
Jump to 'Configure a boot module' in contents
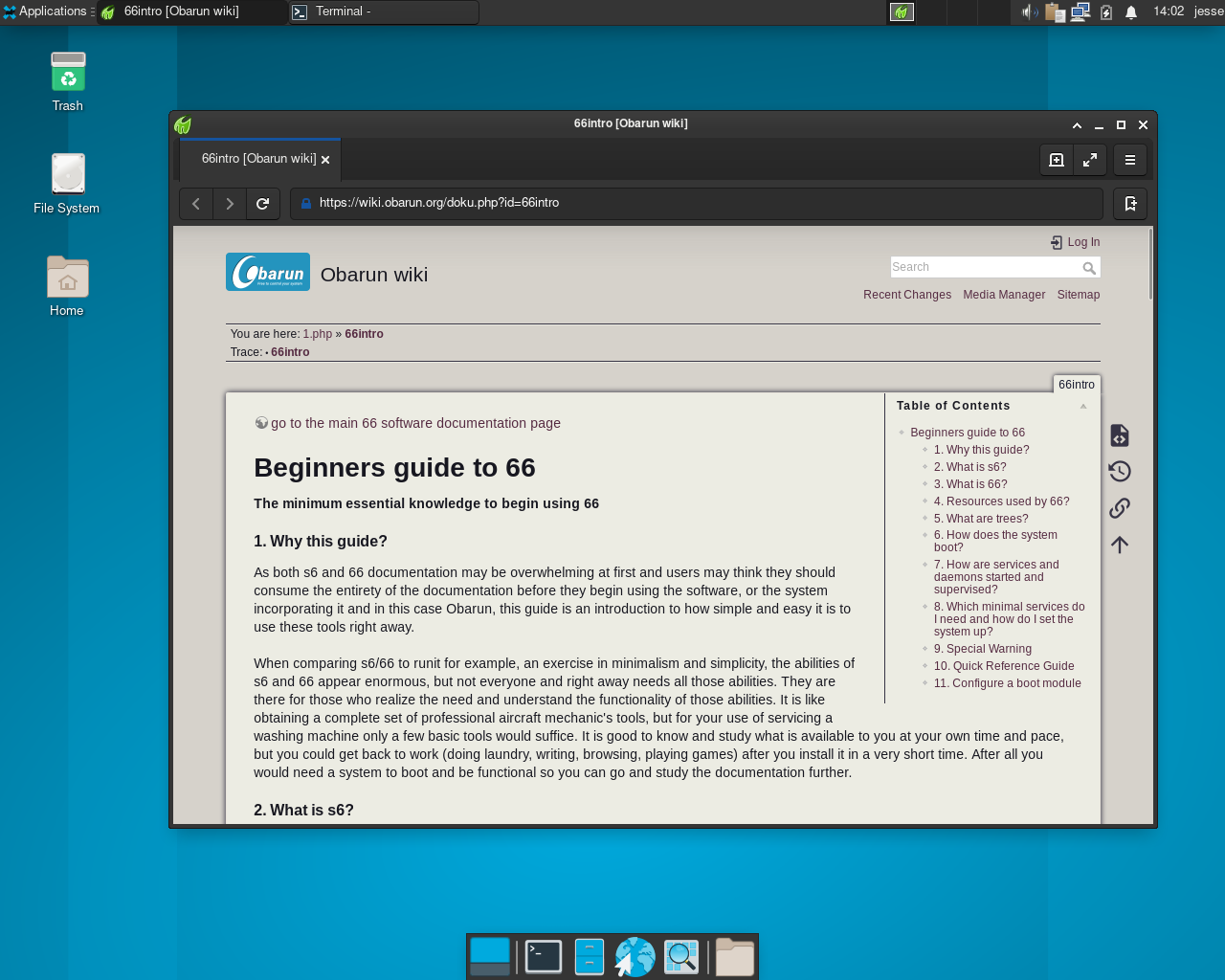1008,683
